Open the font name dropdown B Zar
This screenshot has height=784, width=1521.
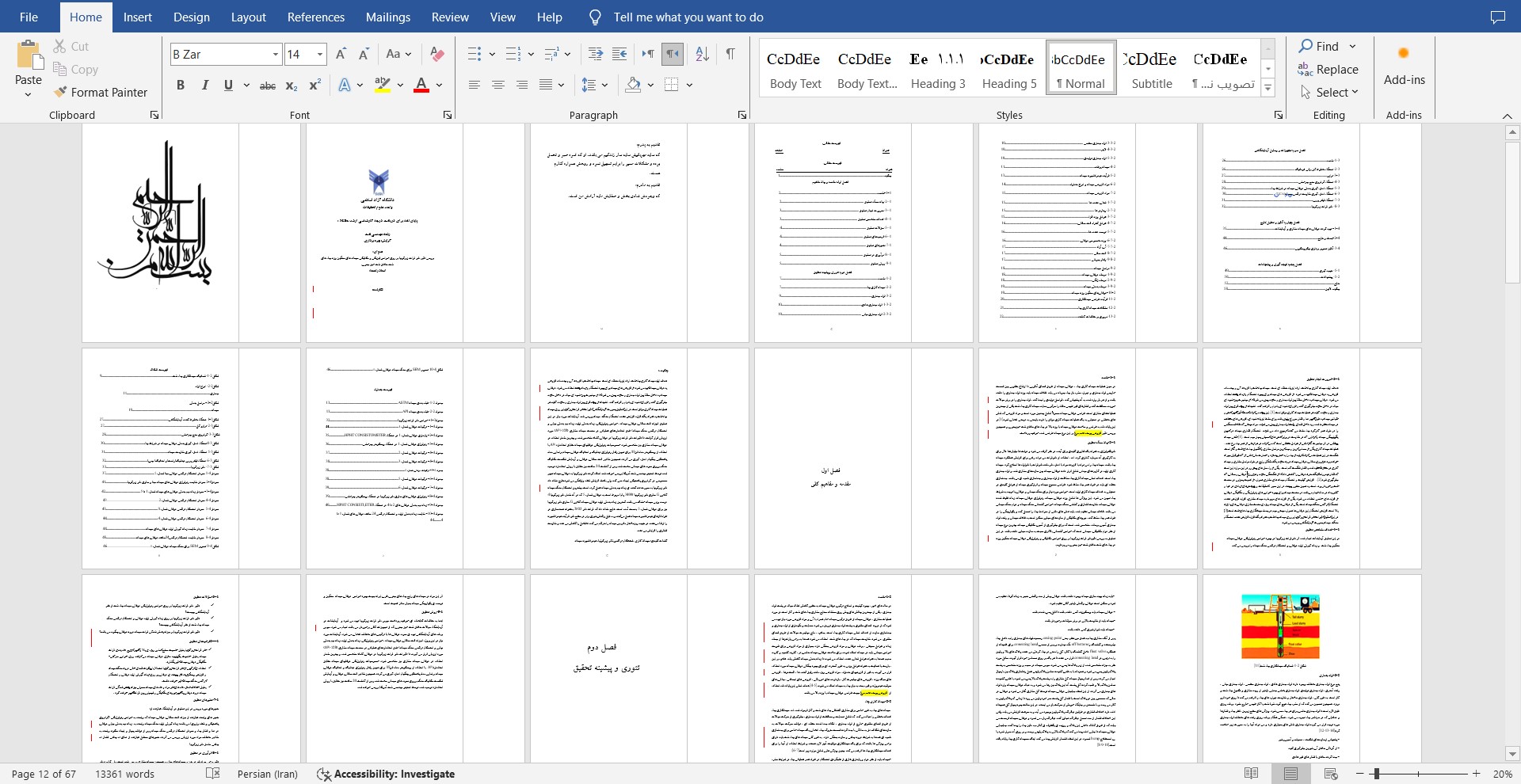[275, 55]
